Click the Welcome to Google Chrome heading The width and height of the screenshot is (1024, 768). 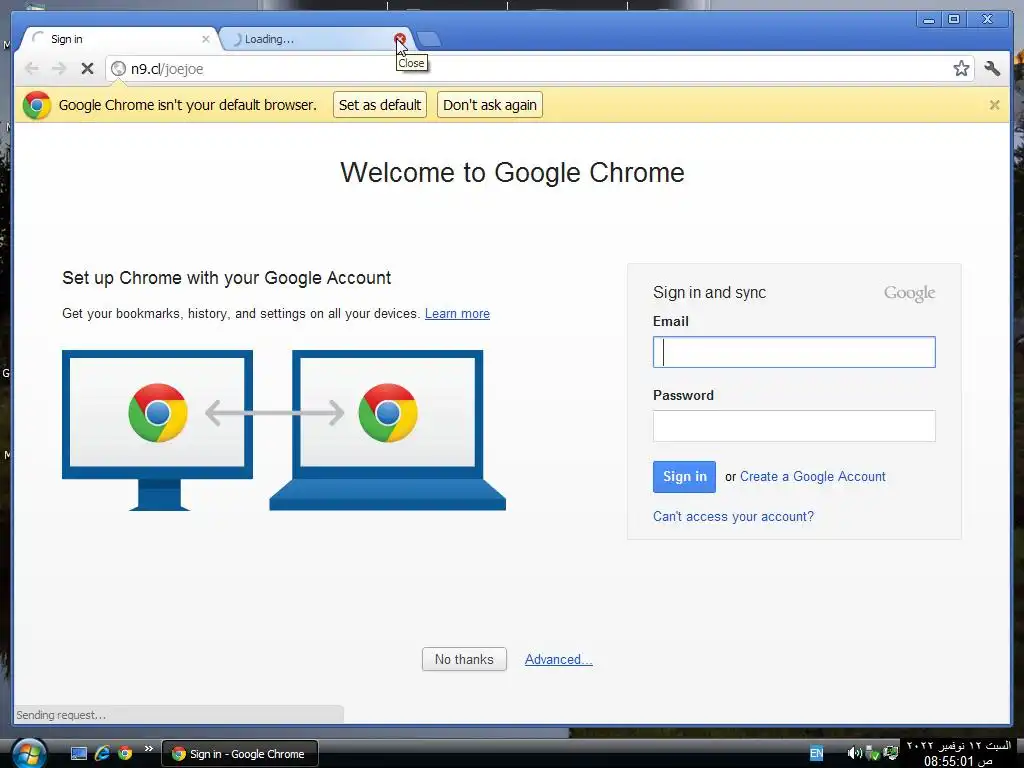pos(512,173)
